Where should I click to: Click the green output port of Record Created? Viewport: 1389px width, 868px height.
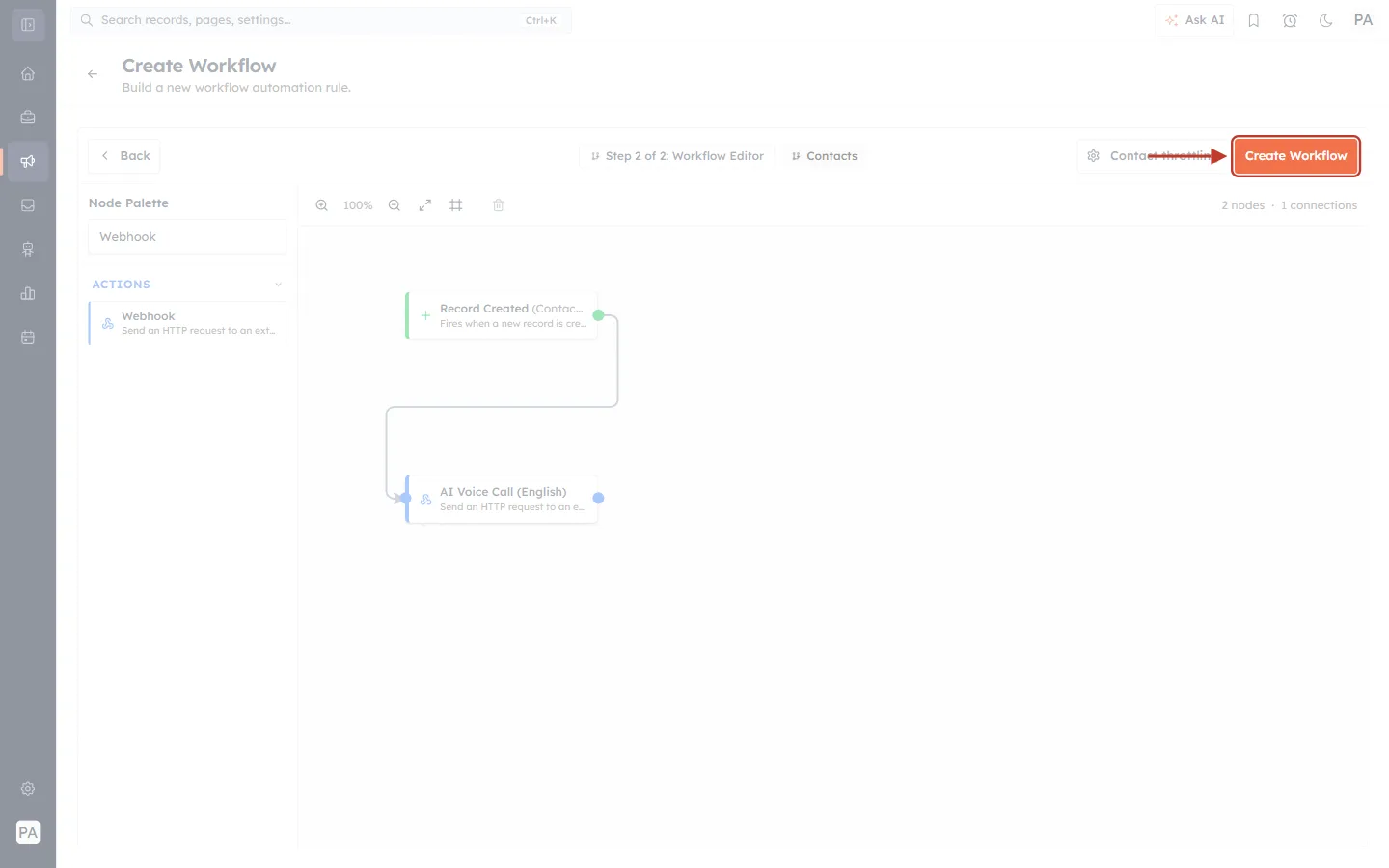pyautogui.click(x=598, y=315)
